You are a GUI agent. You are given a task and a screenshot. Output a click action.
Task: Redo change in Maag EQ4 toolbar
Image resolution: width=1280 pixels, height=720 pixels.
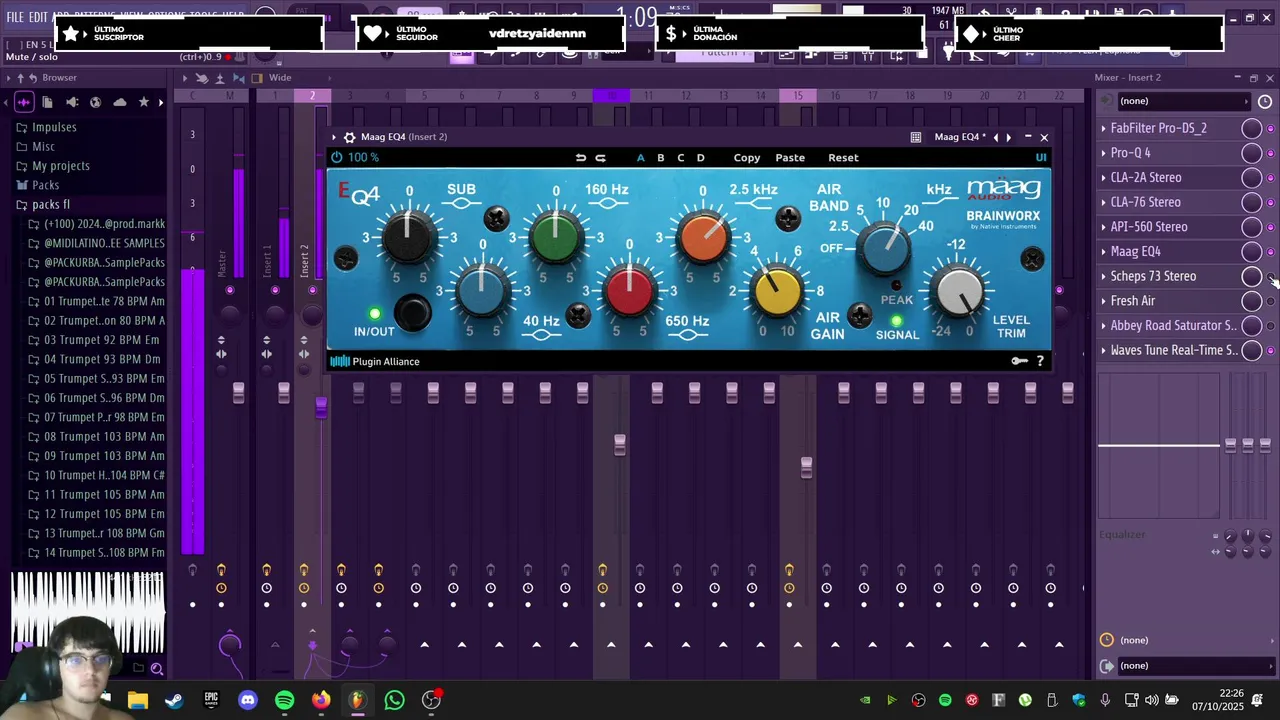coord(601,157)
